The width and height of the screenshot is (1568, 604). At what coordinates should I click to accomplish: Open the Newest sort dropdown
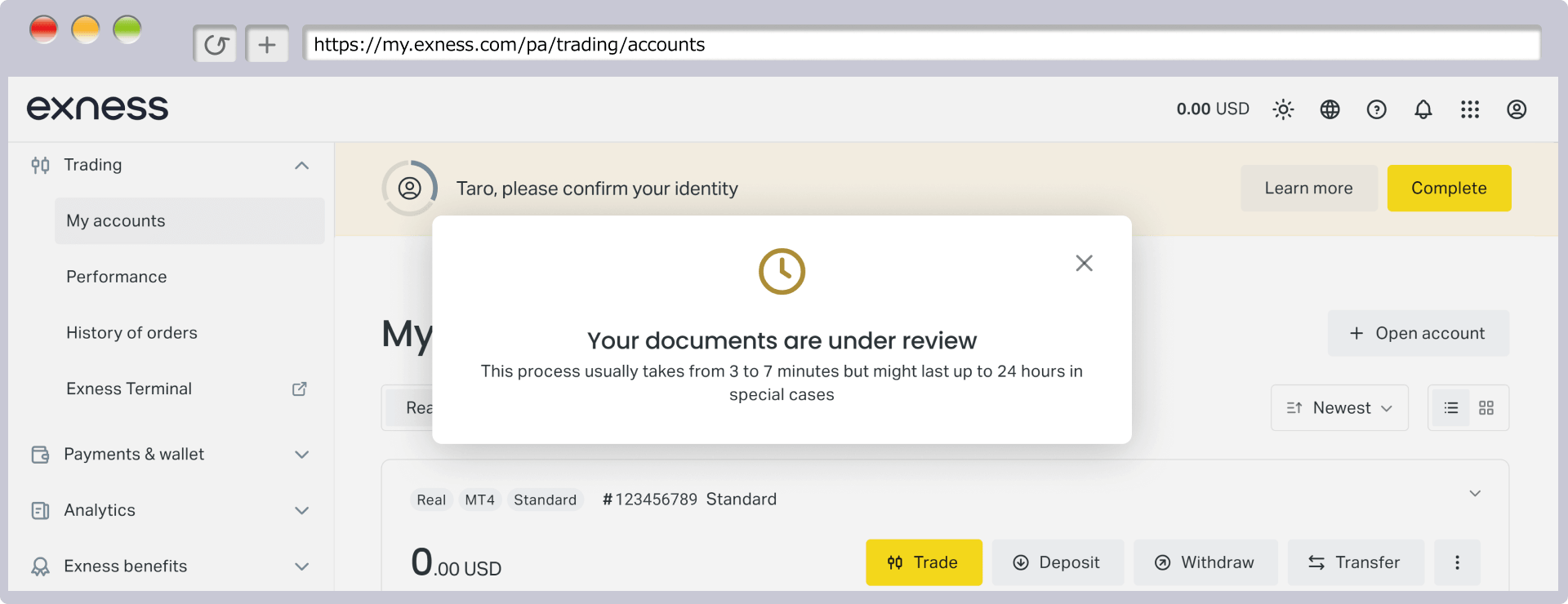pos(1339,407)
